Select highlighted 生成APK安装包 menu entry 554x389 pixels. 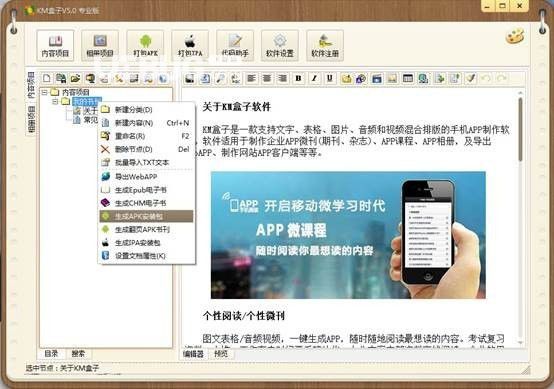[x=147, y=216]
